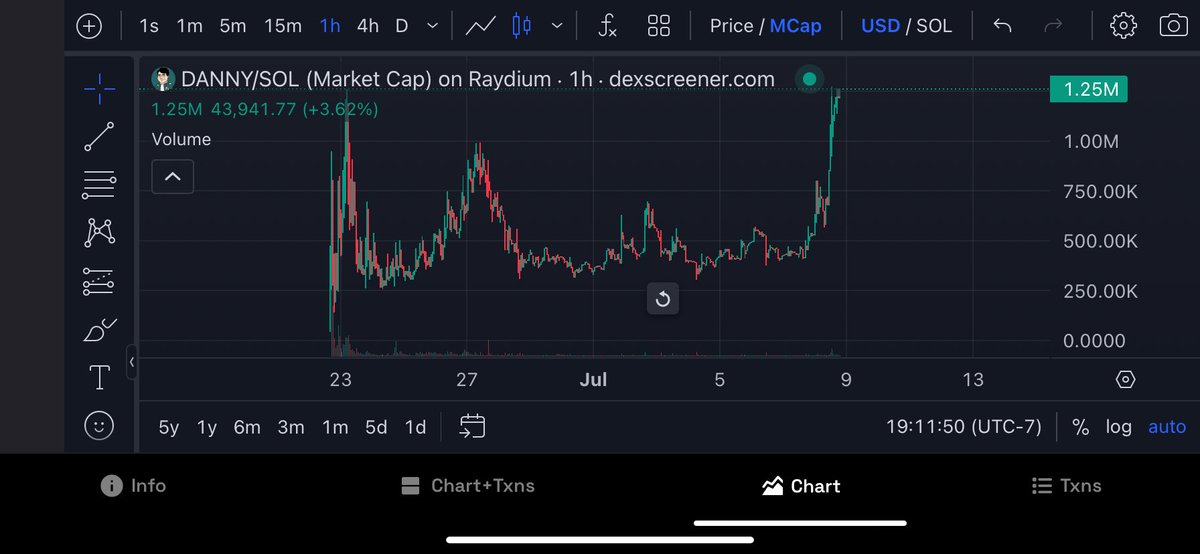
Task: Set the range to 1m in bottom bar
Action: [x=335, y=427]
